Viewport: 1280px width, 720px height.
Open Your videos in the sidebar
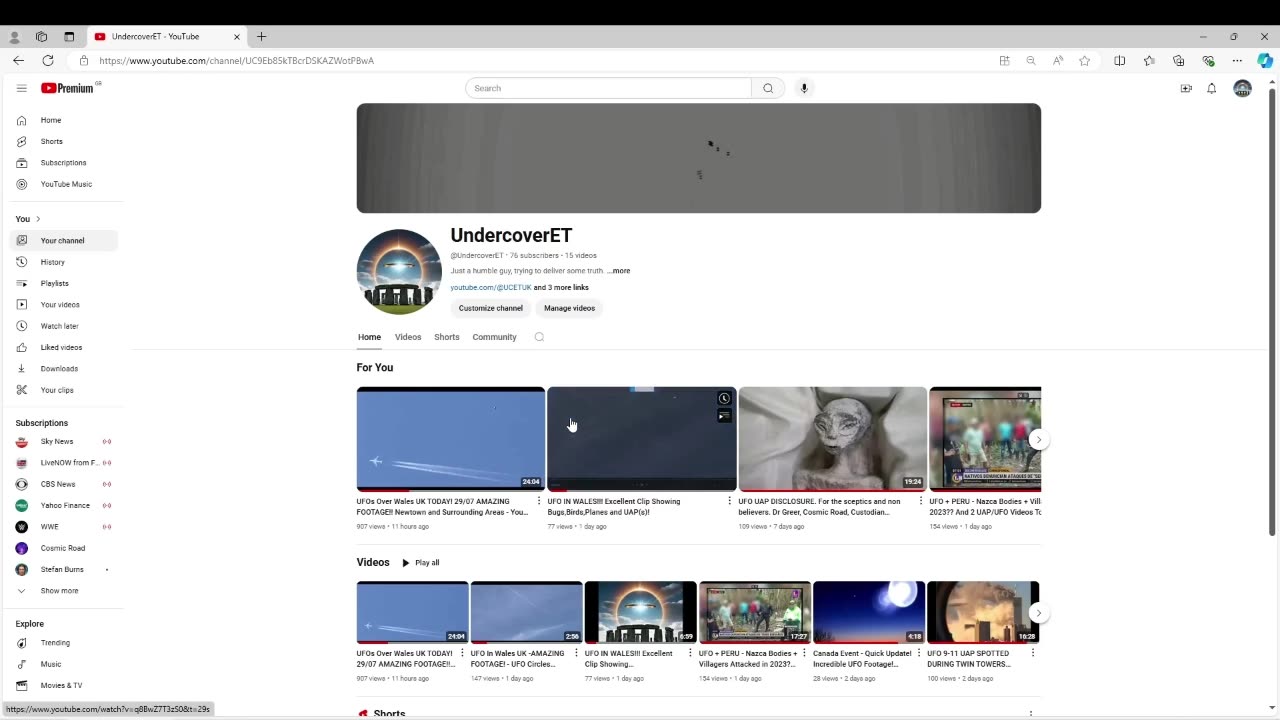(64, 304)
